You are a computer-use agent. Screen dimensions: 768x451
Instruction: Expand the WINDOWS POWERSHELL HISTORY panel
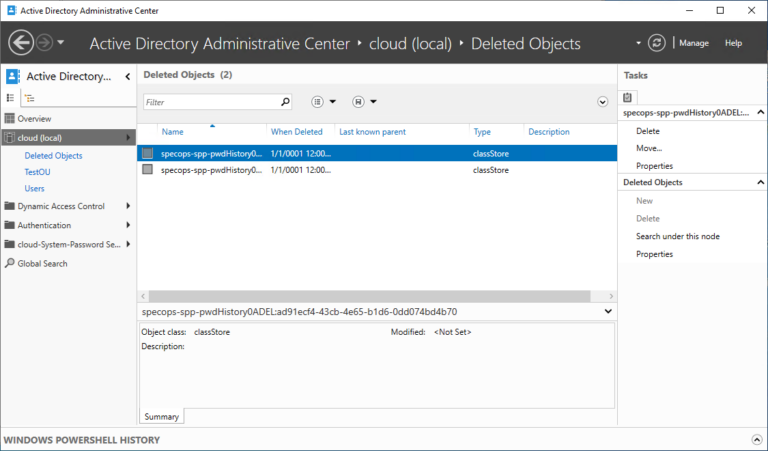pyautogui.click(x=755, y=440)
